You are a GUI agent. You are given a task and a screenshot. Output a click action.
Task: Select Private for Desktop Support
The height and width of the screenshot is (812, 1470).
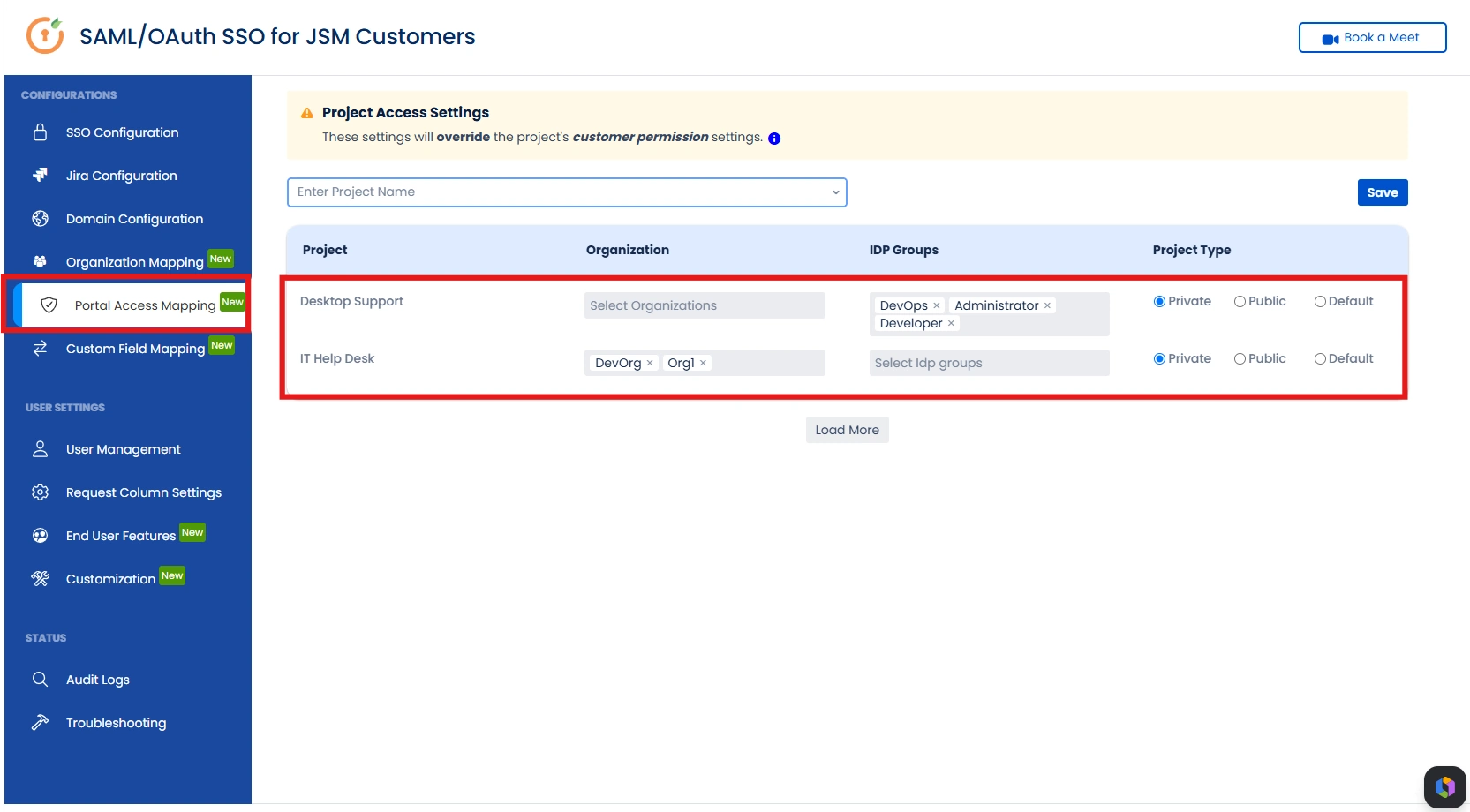pyautogui.click(x=1159, y=301)
